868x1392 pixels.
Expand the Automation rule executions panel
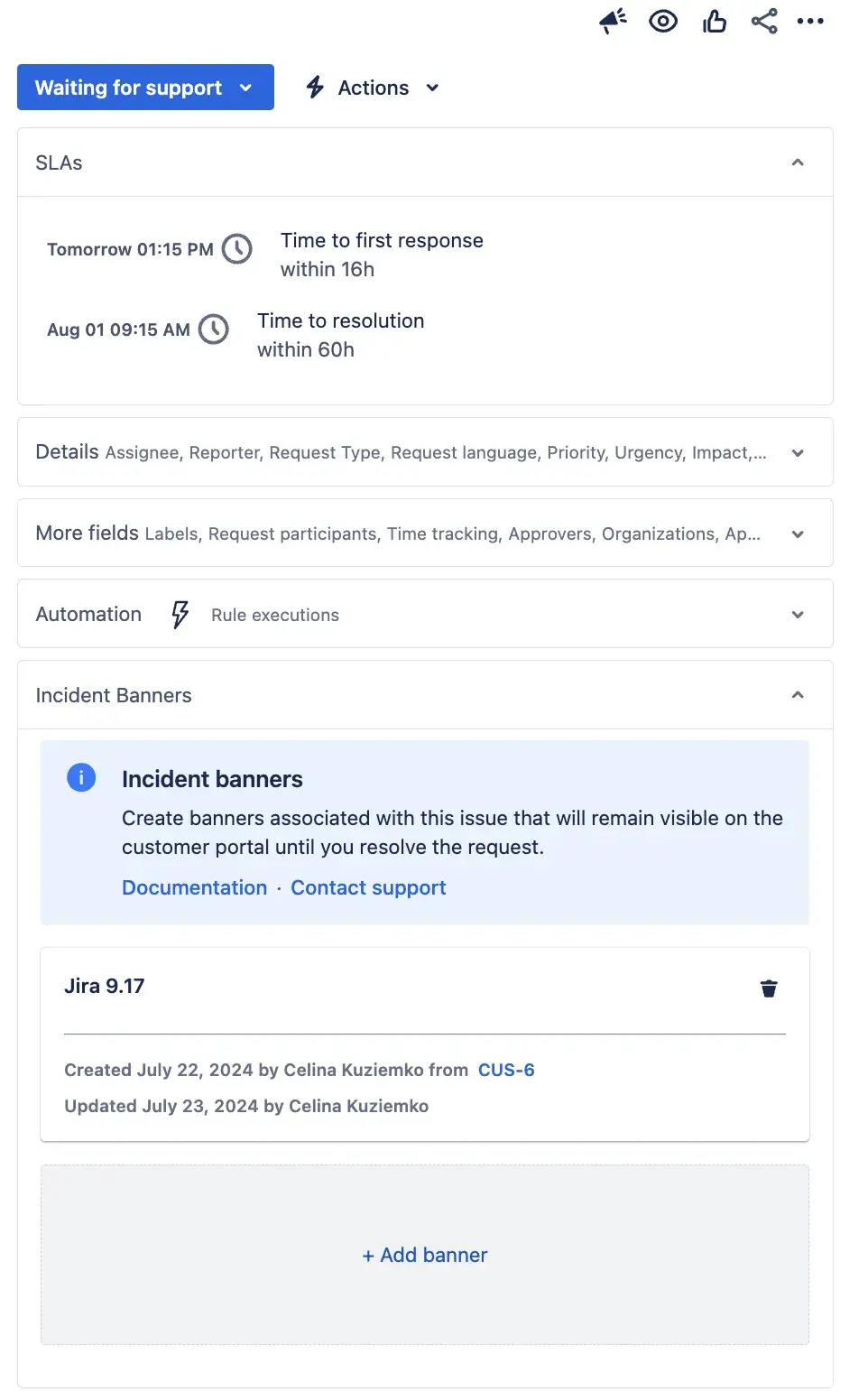[798, 615]
